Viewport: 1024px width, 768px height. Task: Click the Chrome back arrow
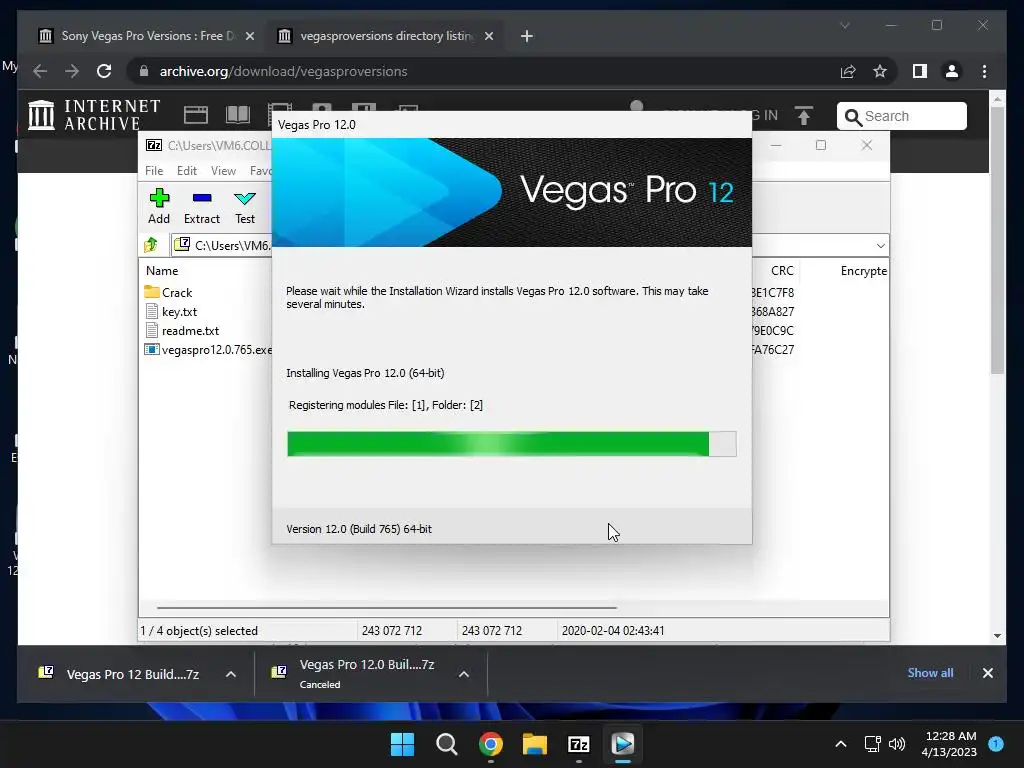tap(40, 71)
